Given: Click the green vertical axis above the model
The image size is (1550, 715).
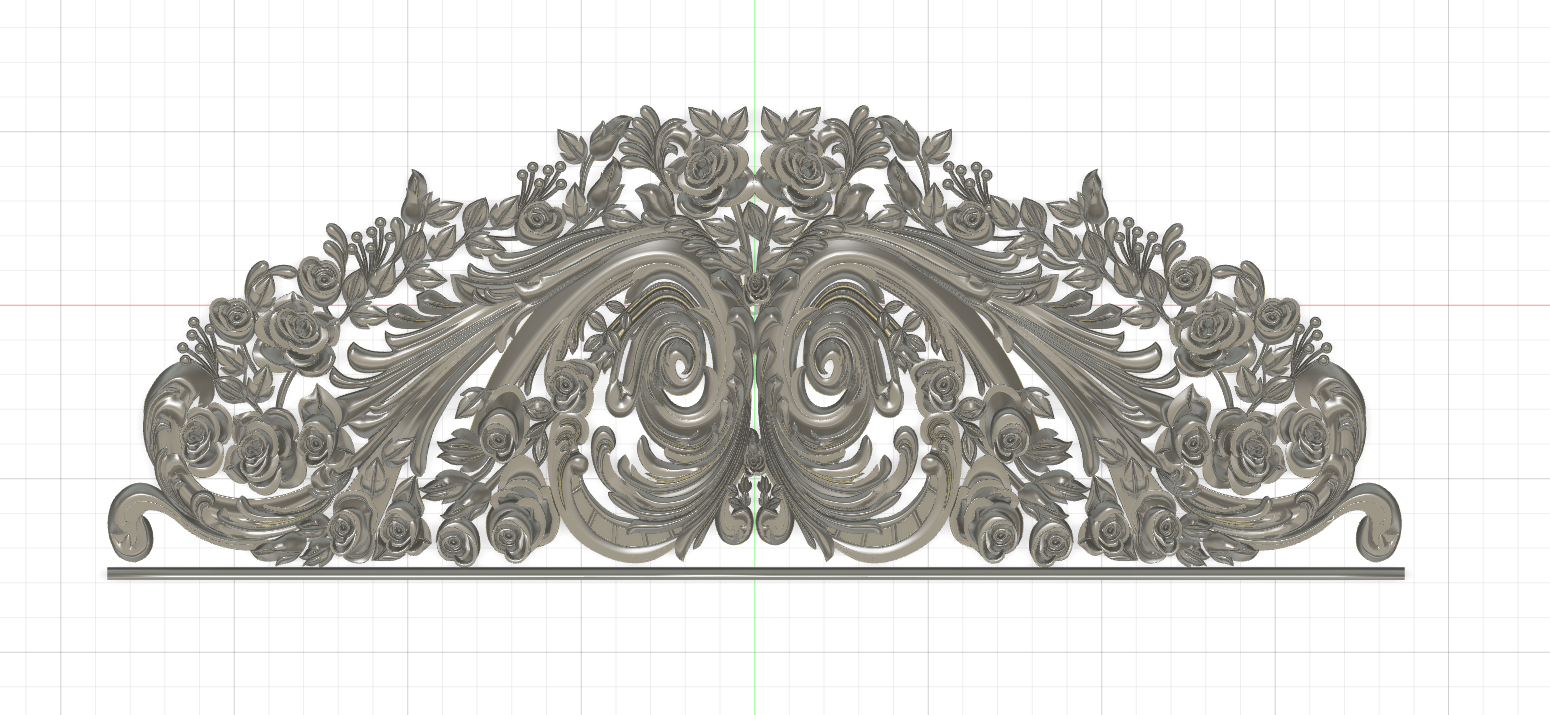Looking at the screenshot, I should (x=755, y=50).
